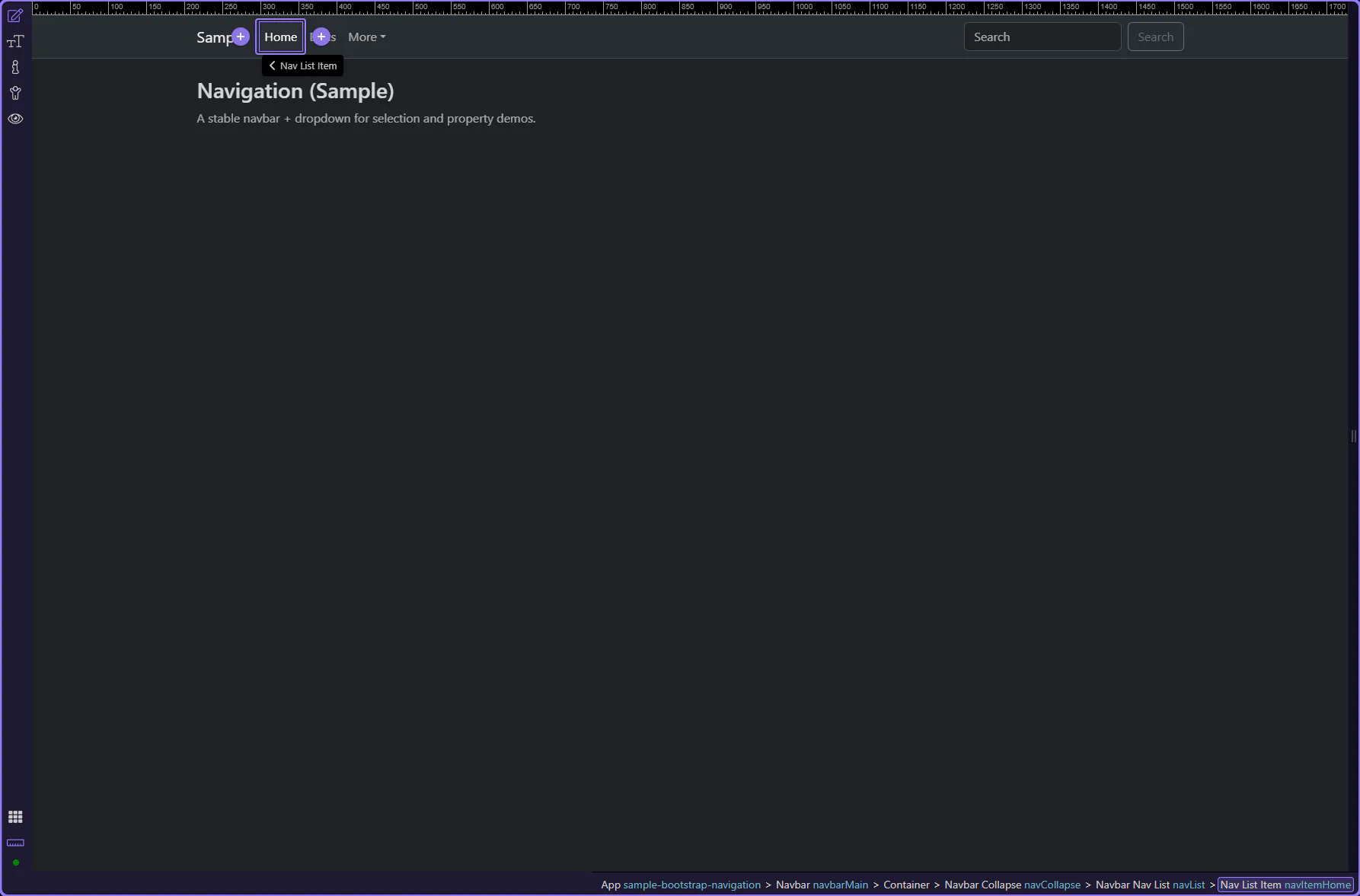Click the plus button before Home
Viewport: 1360px width, 896px height.
tap(241, 37)
